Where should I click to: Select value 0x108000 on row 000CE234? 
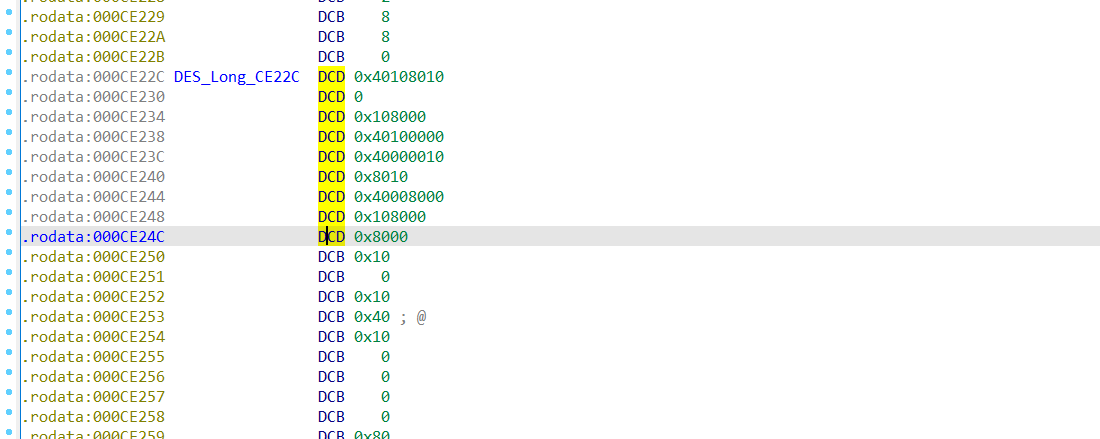pyautogui.click(x=389, y=116)
